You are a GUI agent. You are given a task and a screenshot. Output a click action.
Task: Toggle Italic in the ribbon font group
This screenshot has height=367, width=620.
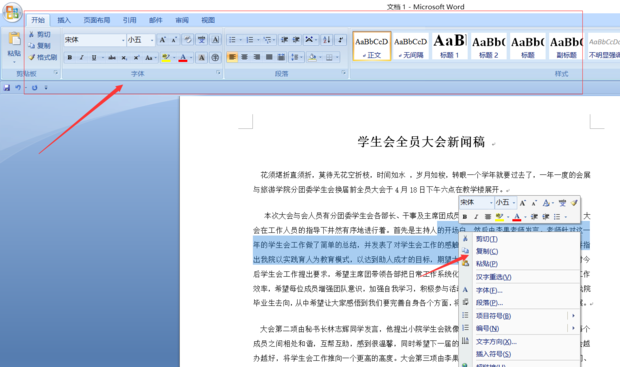click(x=81, y=58)
